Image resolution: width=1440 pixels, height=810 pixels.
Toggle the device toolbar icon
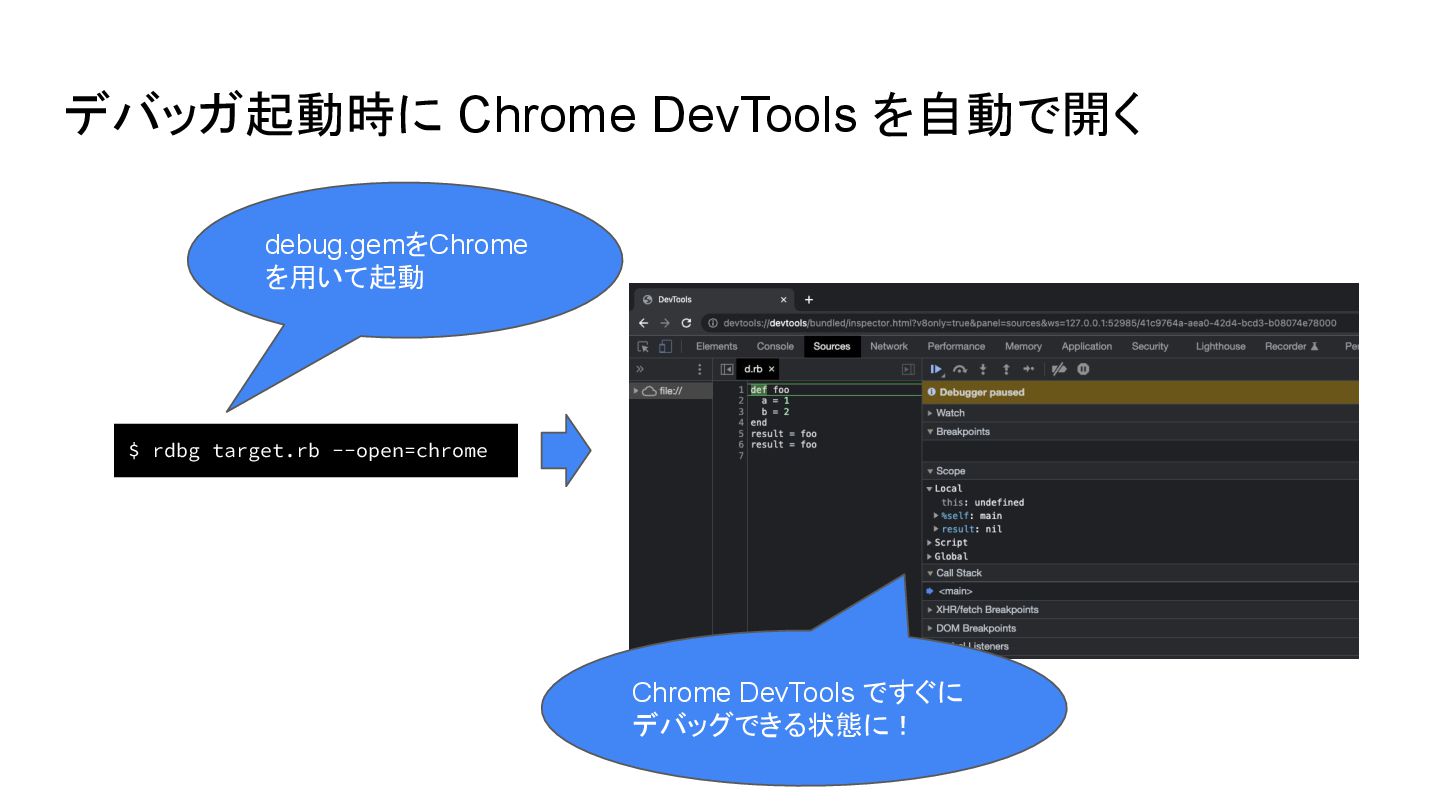click(665, 346)
